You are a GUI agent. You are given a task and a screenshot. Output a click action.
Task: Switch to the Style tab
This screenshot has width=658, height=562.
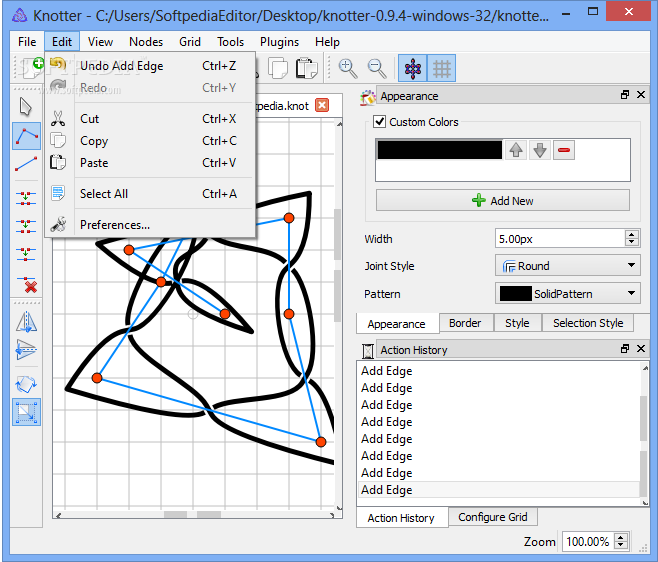click(x=517, y=323)
